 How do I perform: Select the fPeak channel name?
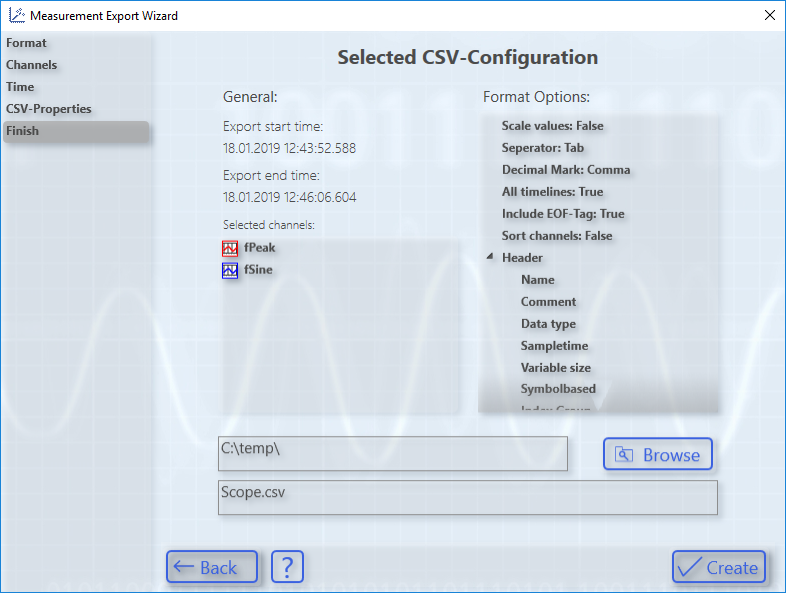[260, 248]
